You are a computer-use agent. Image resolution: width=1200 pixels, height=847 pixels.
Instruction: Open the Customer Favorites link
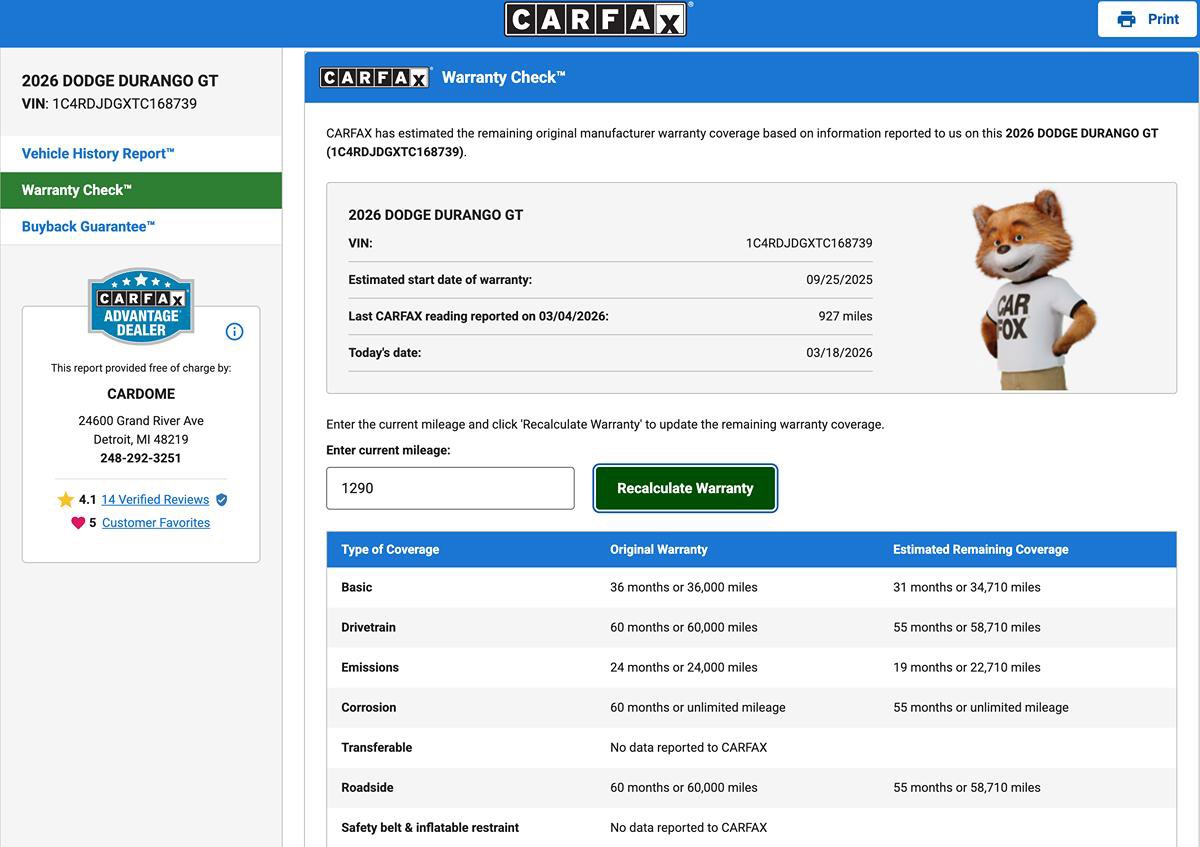click(156, 523)
